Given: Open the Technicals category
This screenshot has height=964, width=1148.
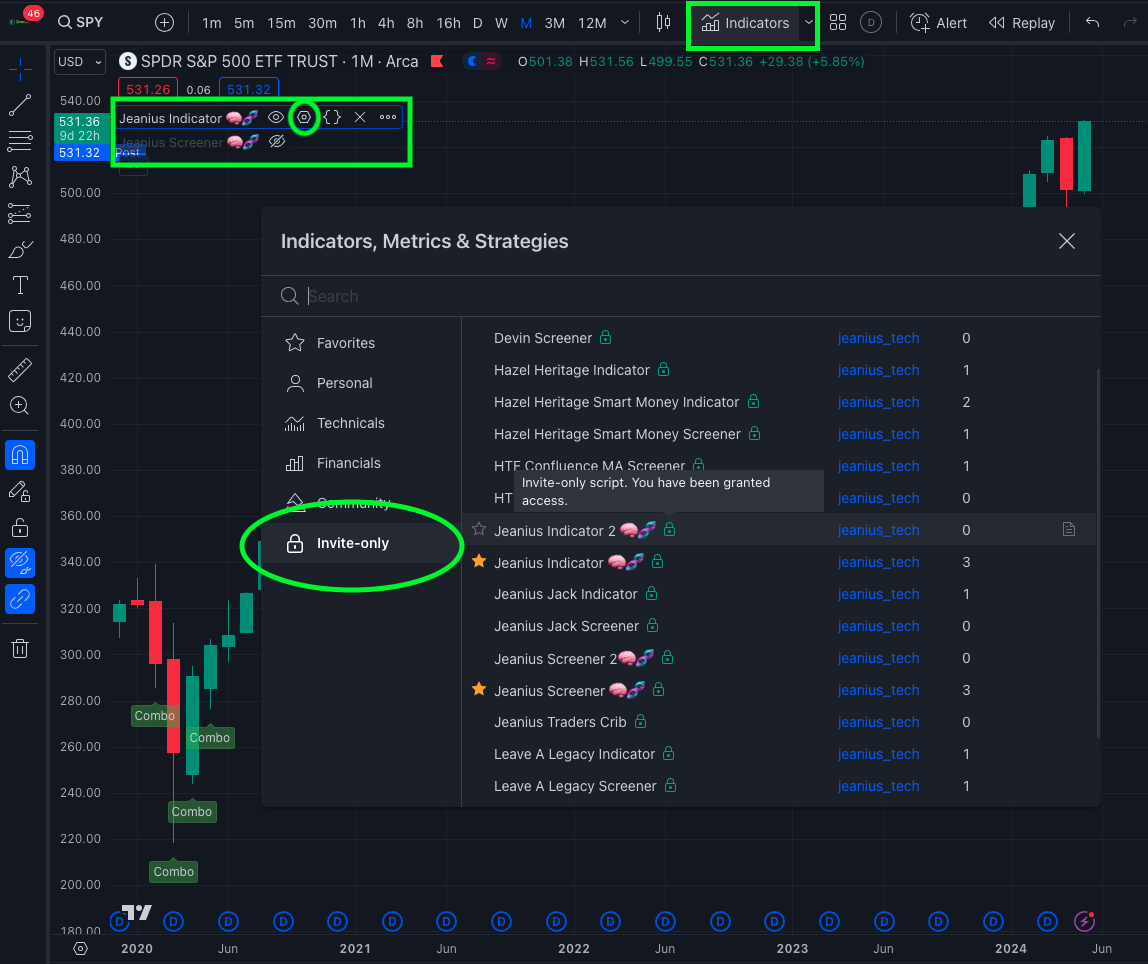Looking at the screenshot, I should (362, 423).
